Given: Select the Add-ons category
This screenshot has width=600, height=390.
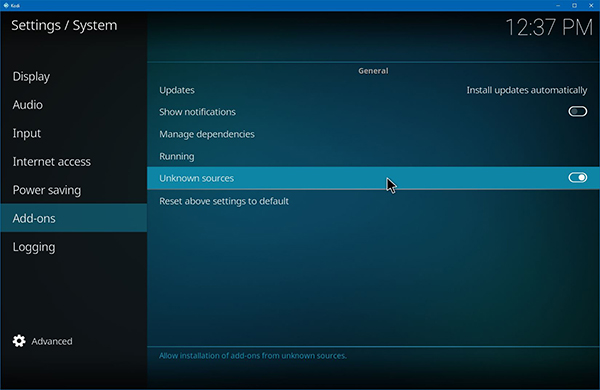Looking at the screenshot, I should coord(74,218).
